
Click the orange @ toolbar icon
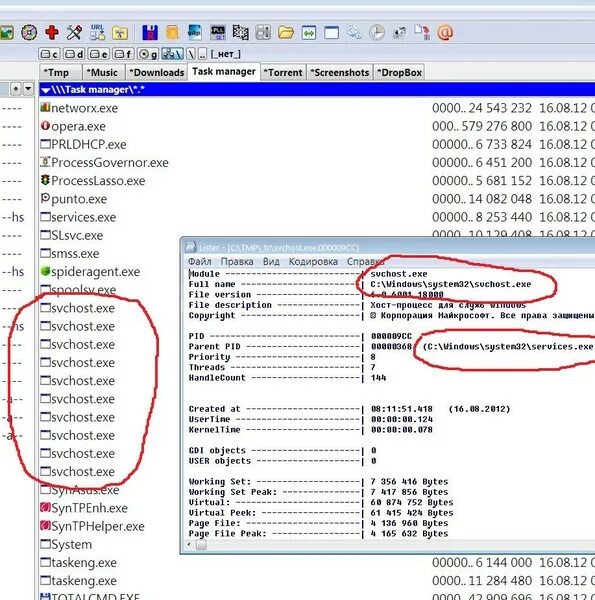[x=445, y=33]
